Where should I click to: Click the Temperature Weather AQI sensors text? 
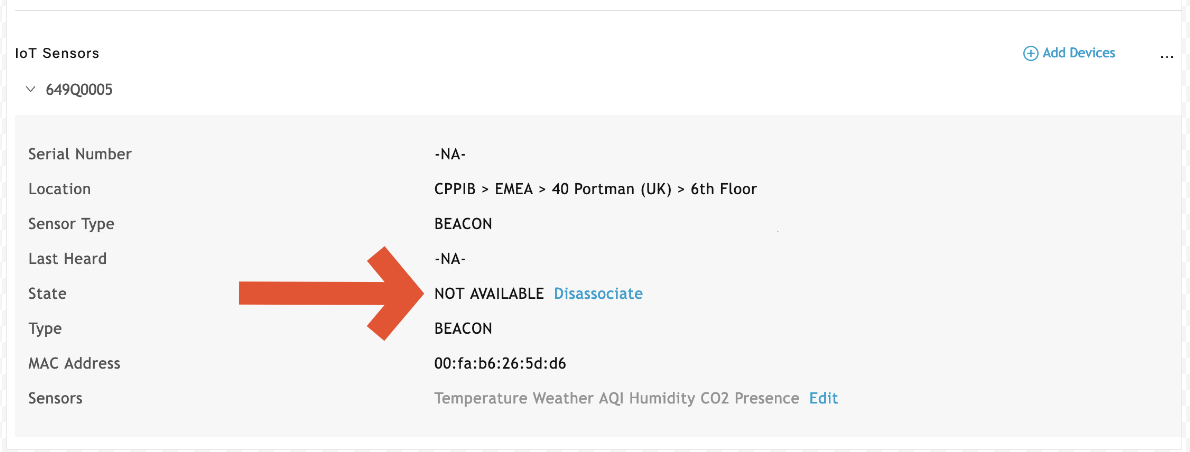[616, 398]
